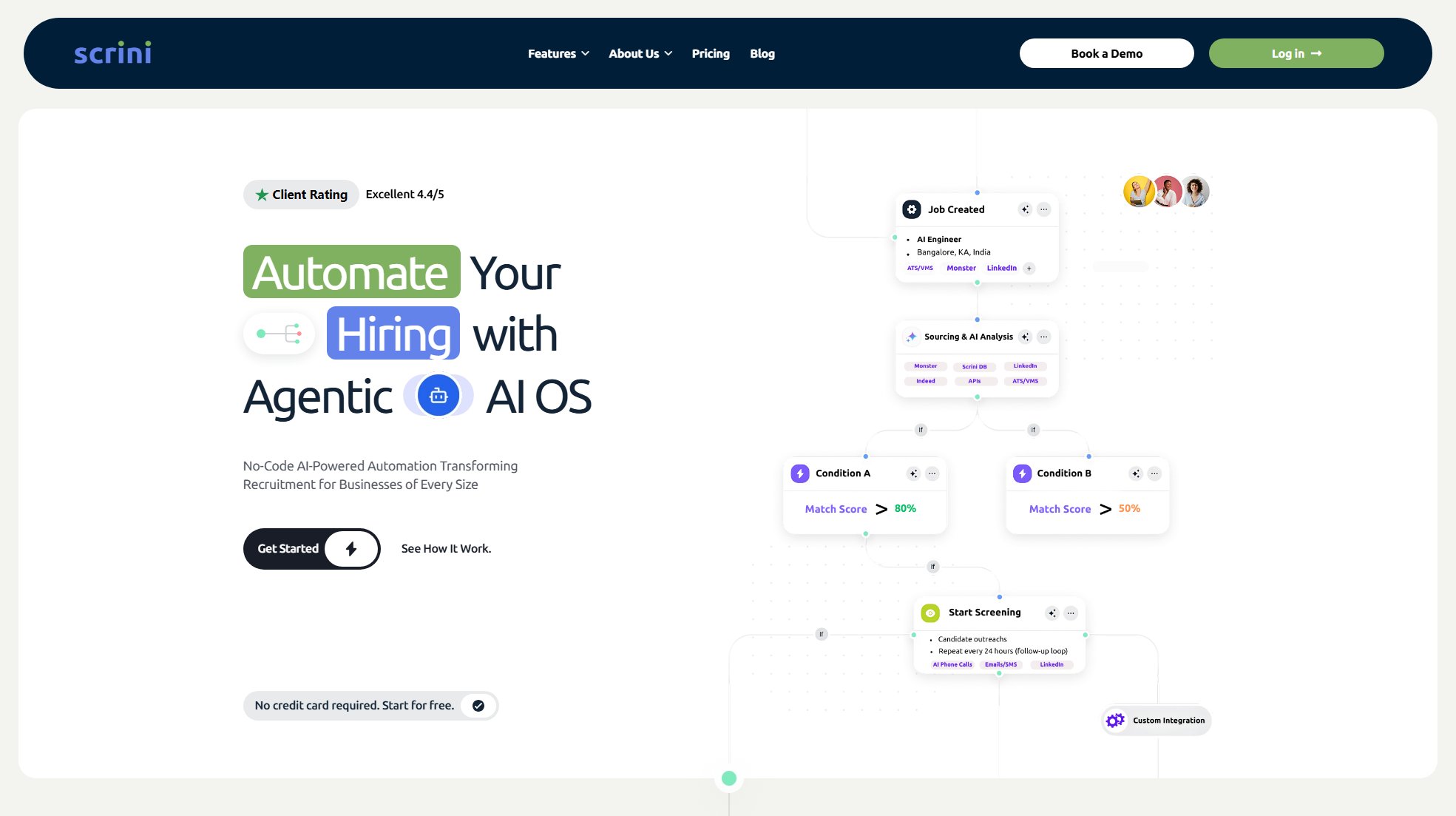Toggle the checkmark beside no credit card text
This screenshot has width=1456, height=816.
click(x=478, y=706)
